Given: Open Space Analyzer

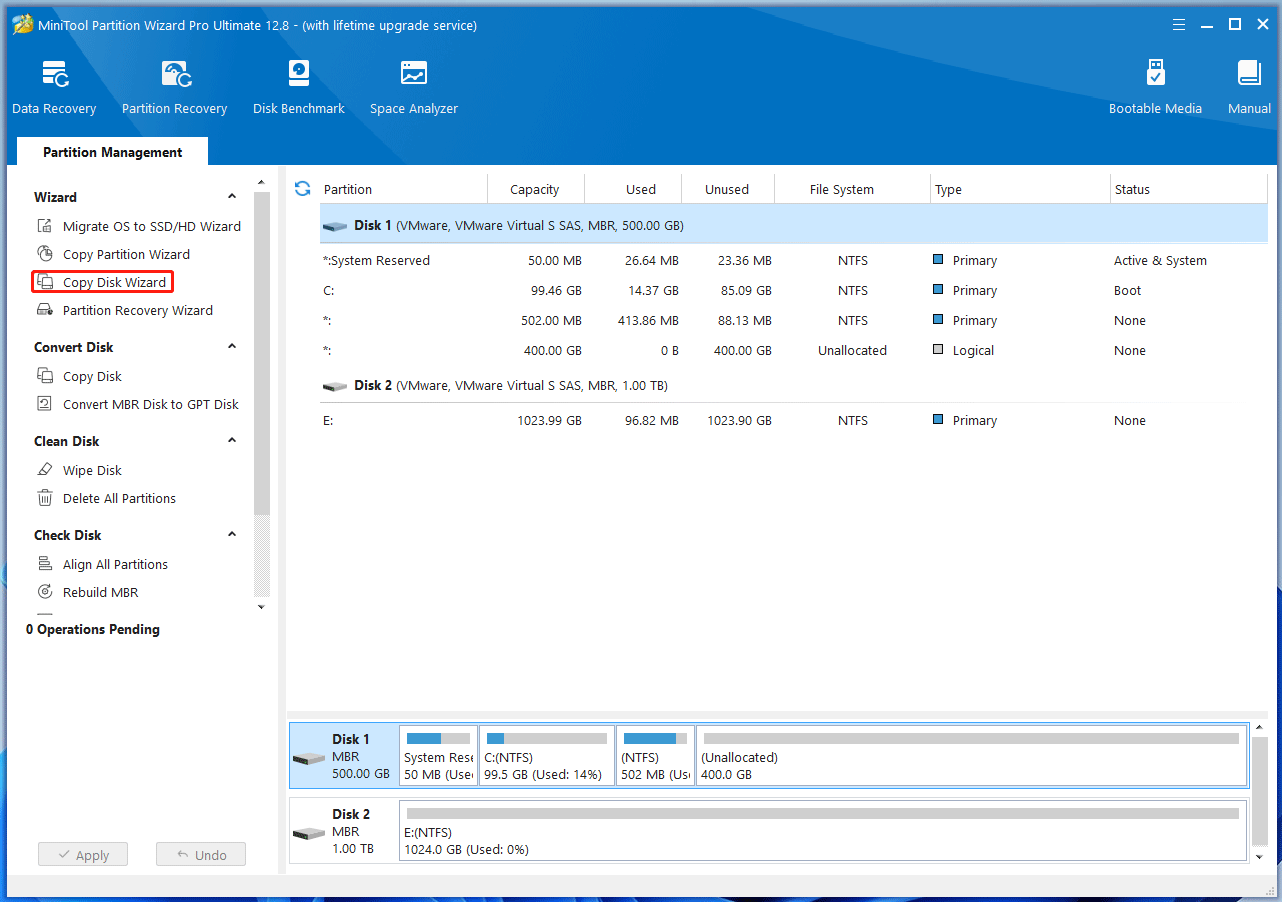Looking at the screenshot, I should point(413,88).
